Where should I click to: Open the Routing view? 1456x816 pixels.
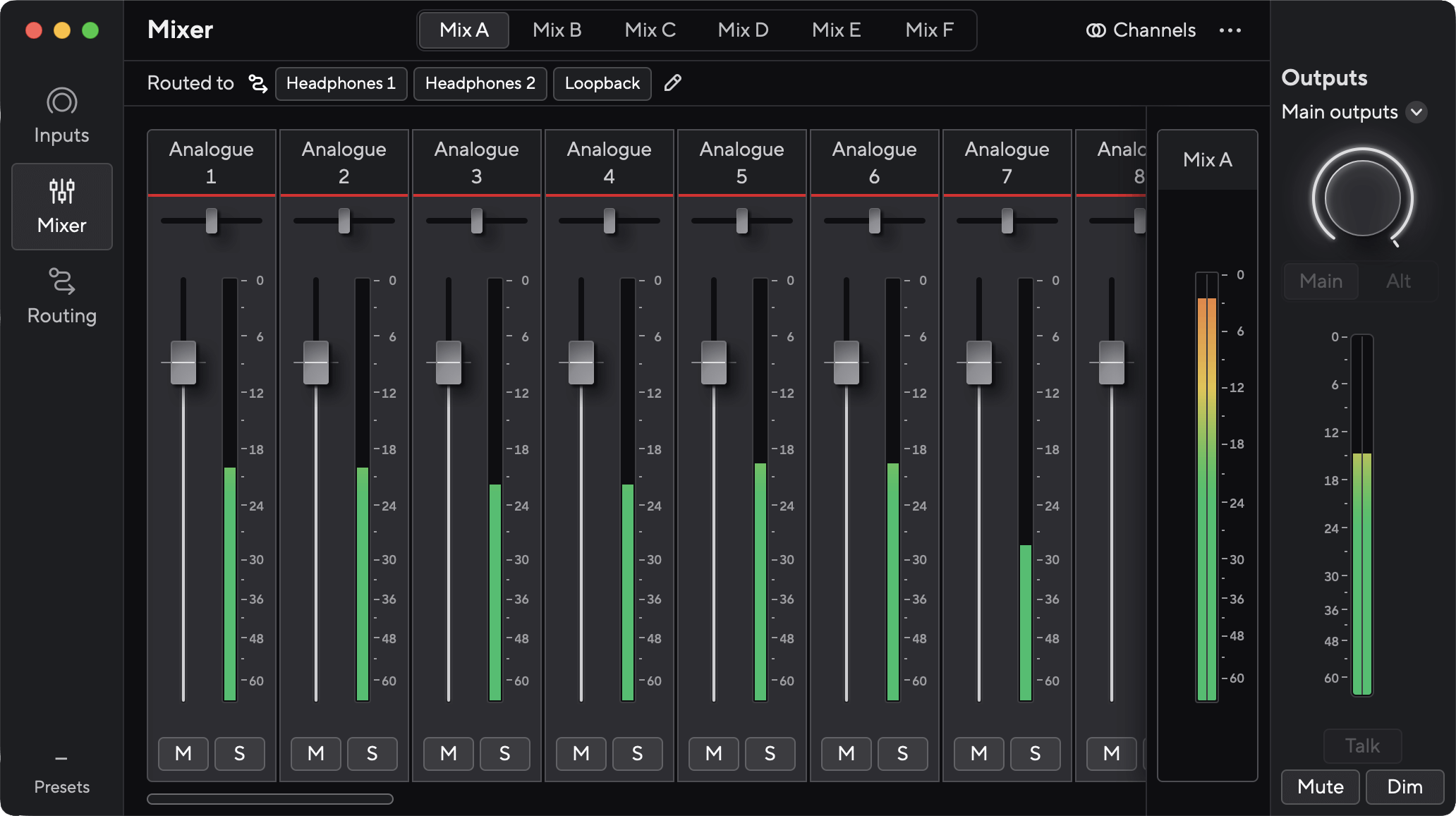61,294
